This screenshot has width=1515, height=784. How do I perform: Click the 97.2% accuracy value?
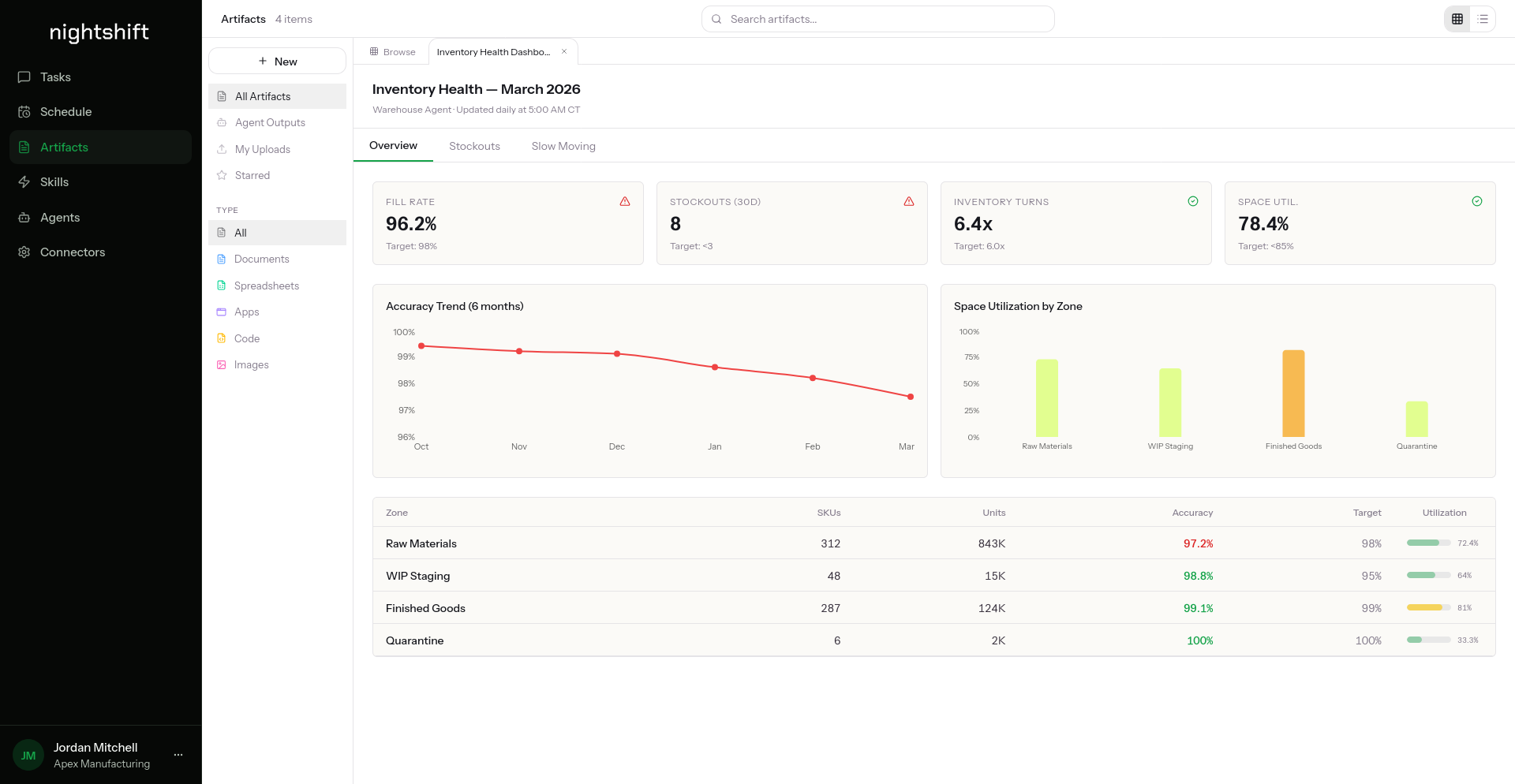[1198, 543]
